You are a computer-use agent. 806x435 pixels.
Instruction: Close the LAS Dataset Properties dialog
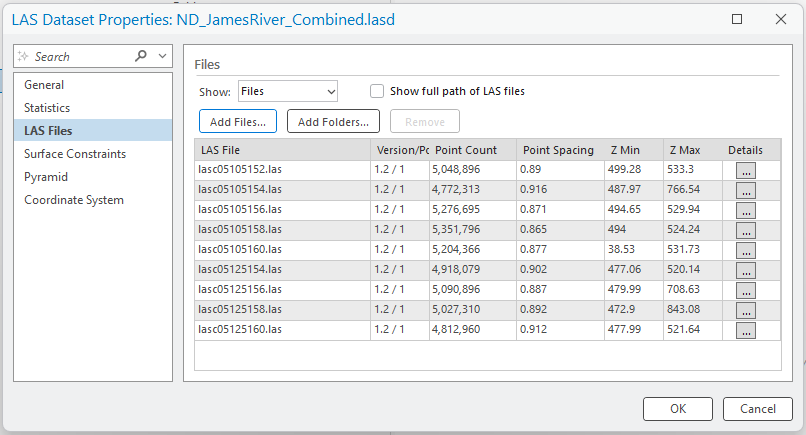(x=780, y=19)
